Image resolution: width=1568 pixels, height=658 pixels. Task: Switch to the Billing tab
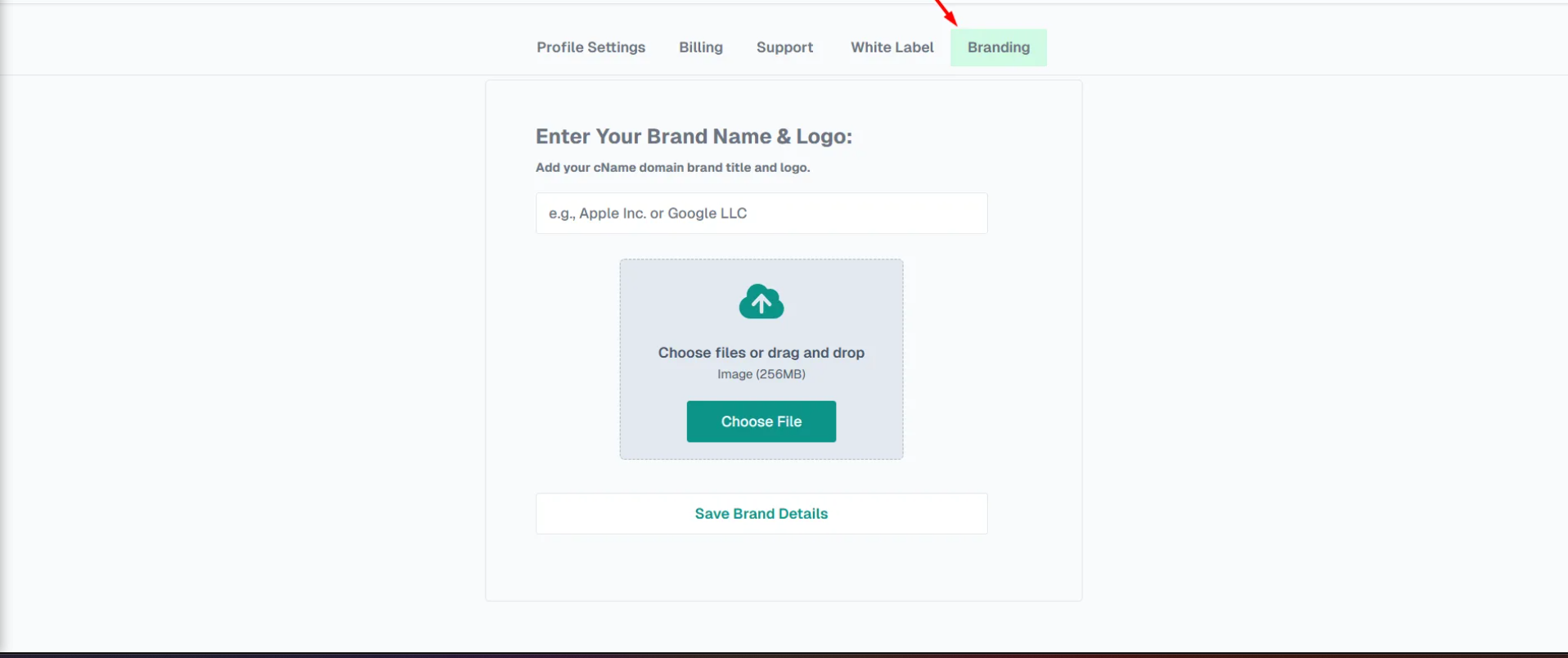point(700,47)
